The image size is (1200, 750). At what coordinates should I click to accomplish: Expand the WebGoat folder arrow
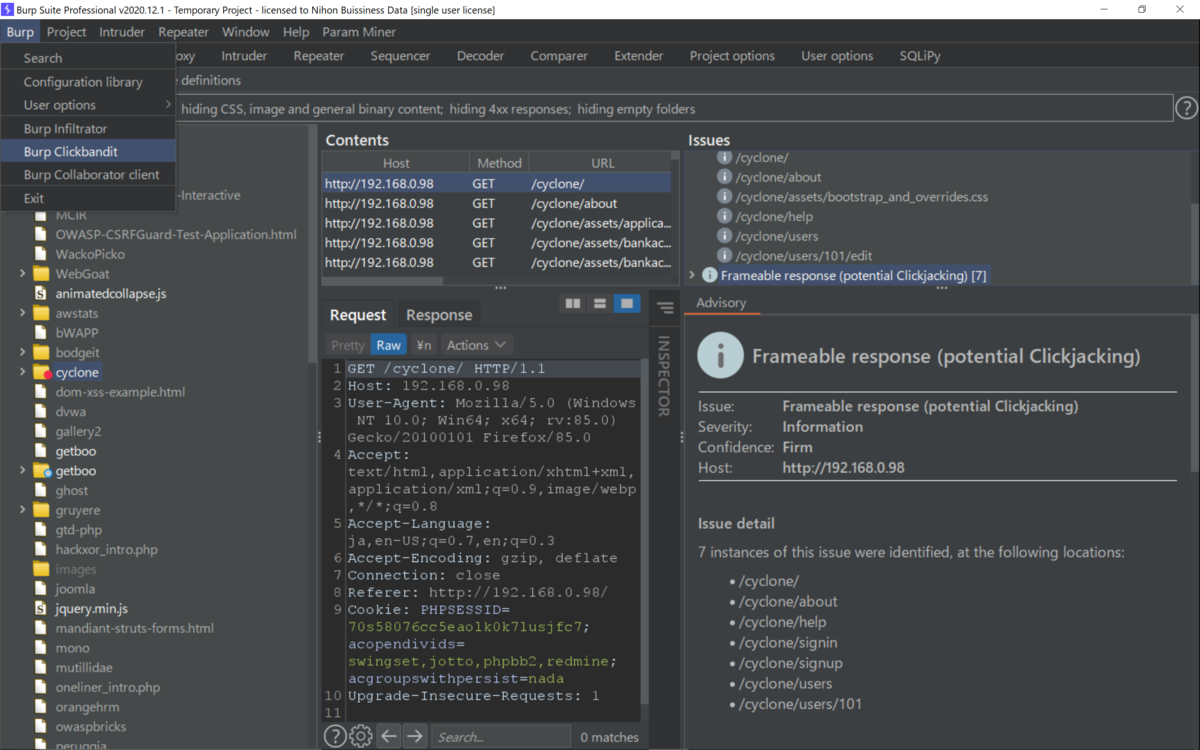[x=23, y=273]
